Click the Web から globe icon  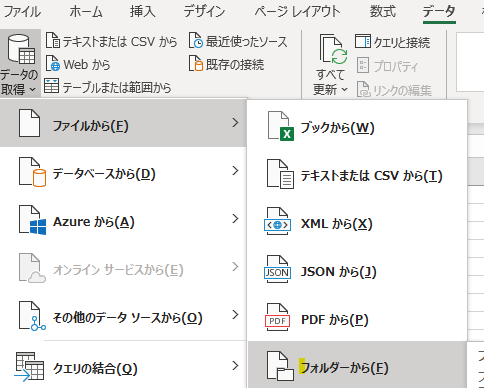(x=53, y=64)
